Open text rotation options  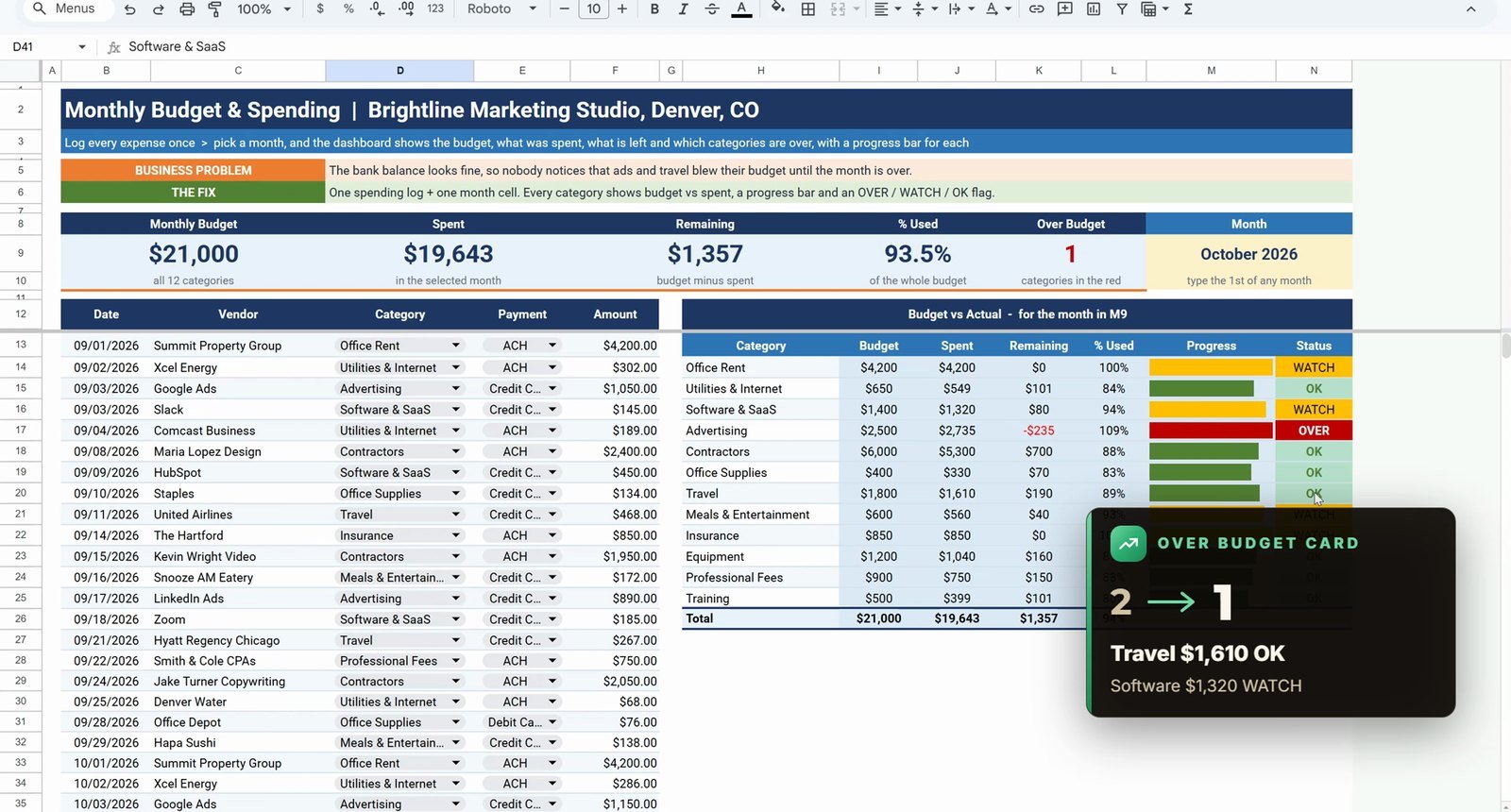997,8
